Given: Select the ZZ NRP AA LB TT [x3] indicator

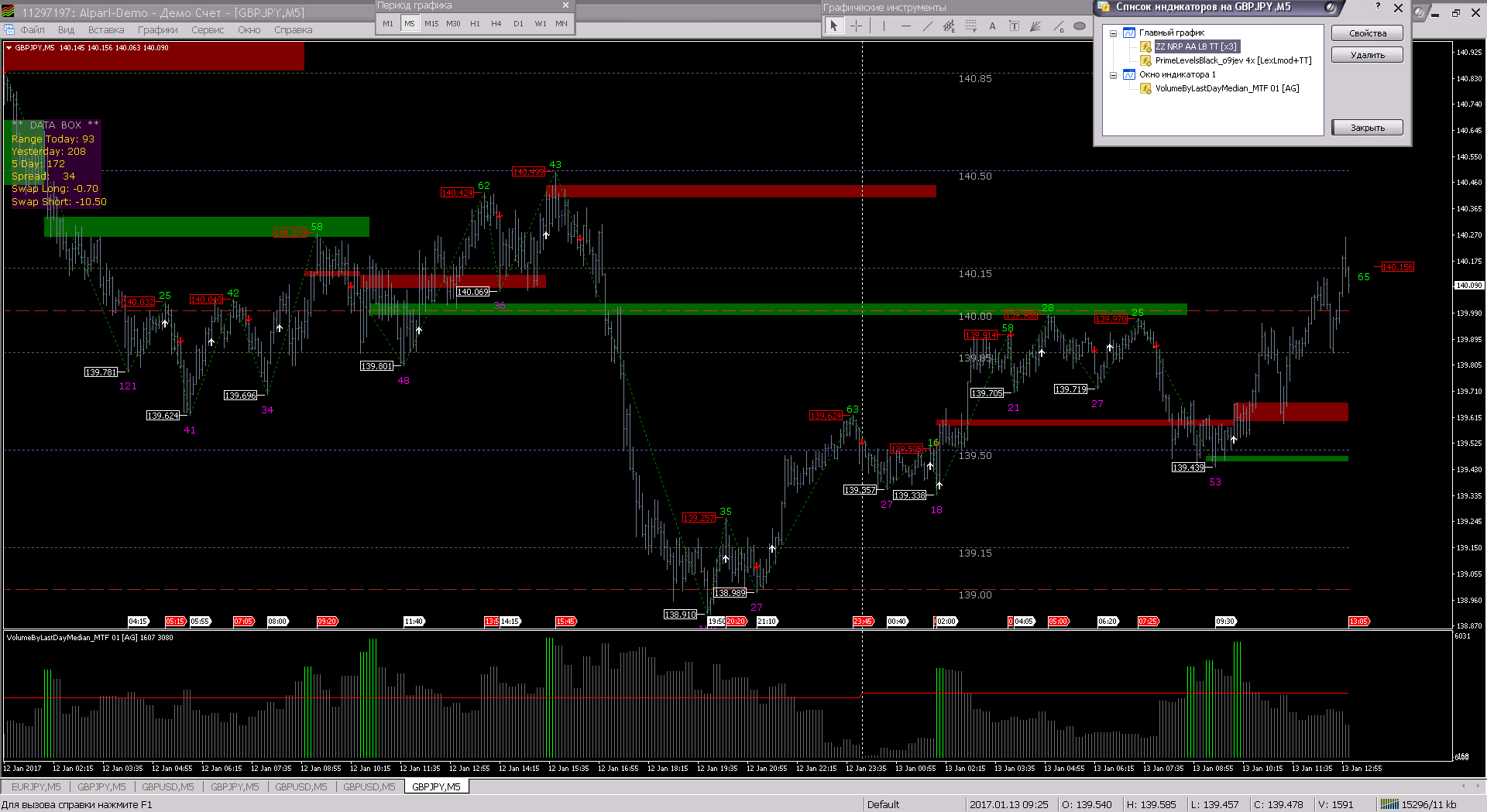Looking at the screenshot, I should click(x=1197, y=46).
